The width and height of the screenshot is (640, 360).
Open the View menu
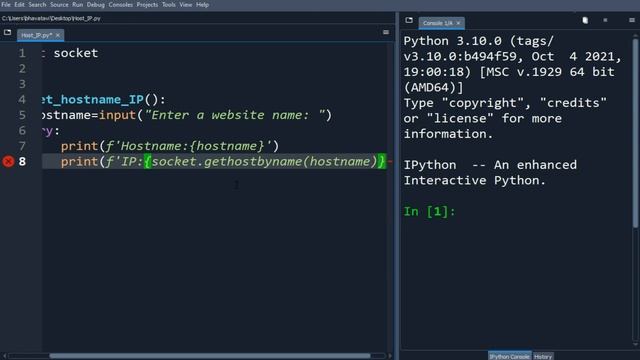point(186,5)
